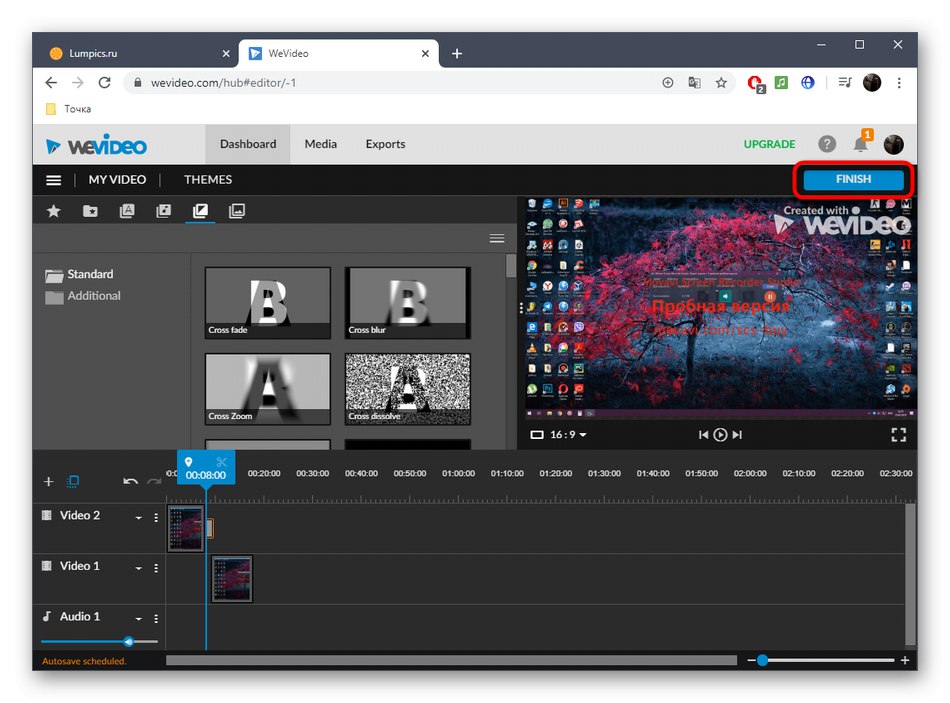
Task: Click the FINISH button
Action: [x=853, y=179]
